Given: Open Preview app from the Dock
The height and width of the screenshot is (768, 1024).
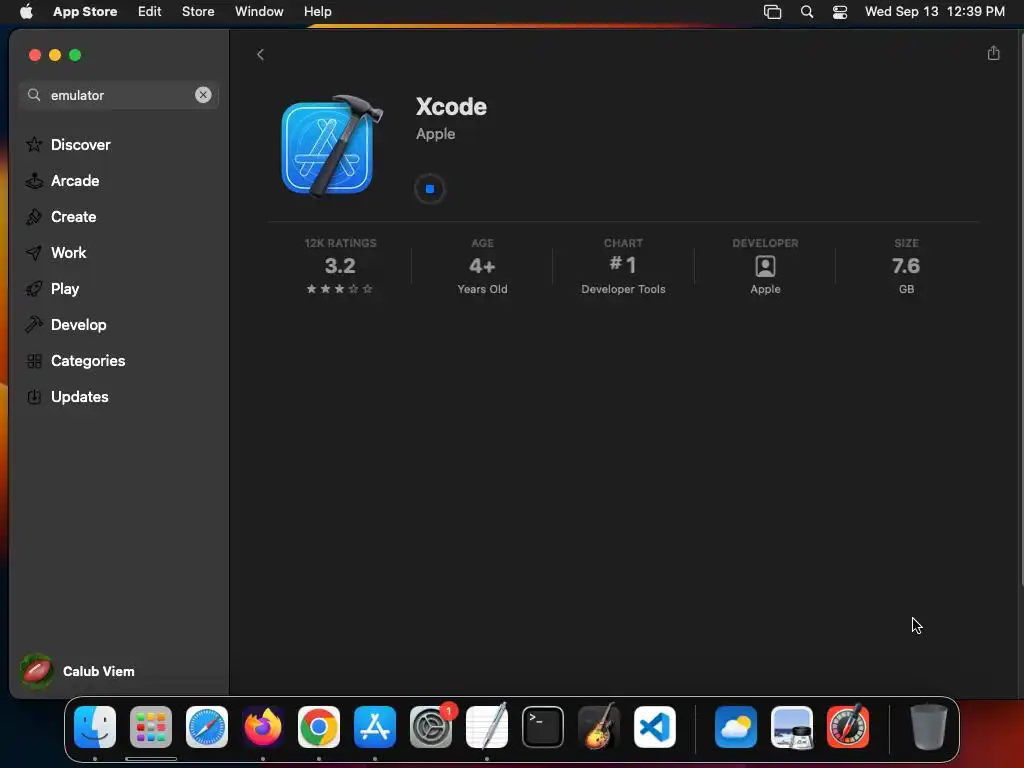Looking at the screenshot, I should tap(792, 727).
